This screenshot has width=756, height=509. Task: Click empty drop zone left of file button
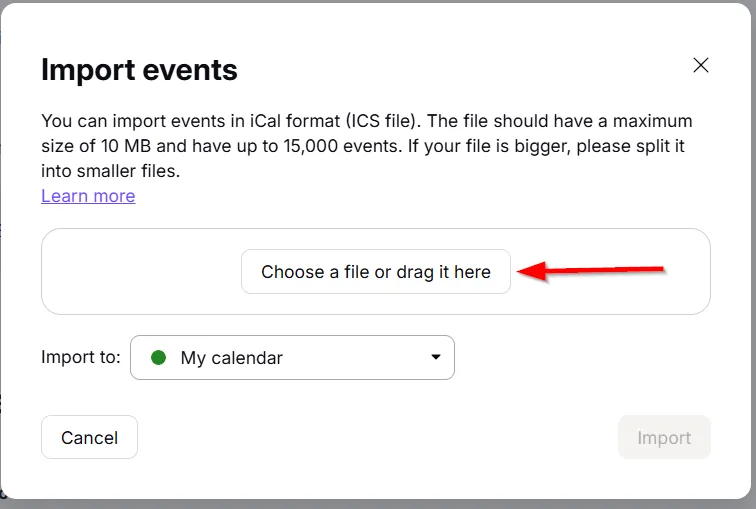coord(140,272)
